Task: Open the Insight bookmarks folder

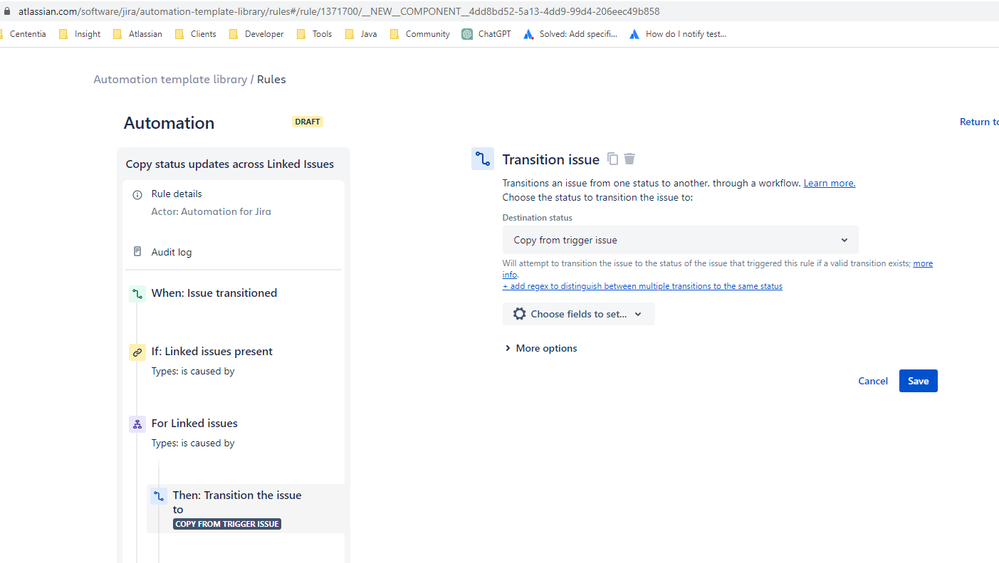Action: click(x=80, y=34)
